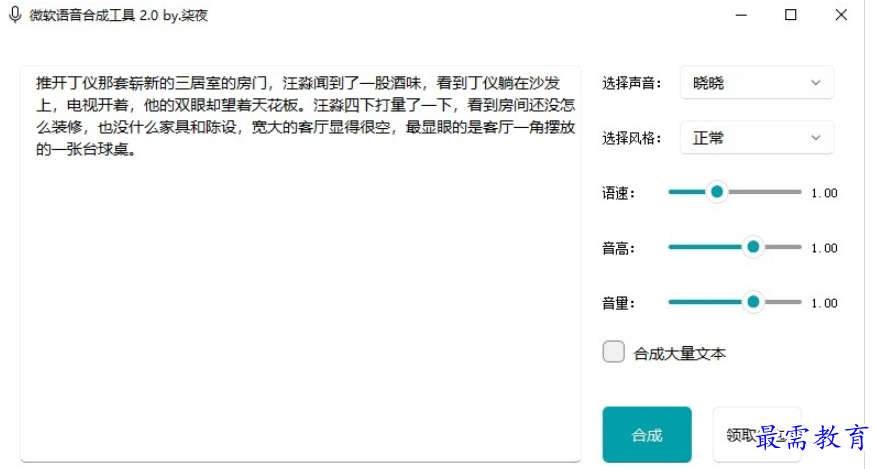The image size is (877, 469).
Task: Click teal filled part of 音量 slider track
Action: coord(705,302)
